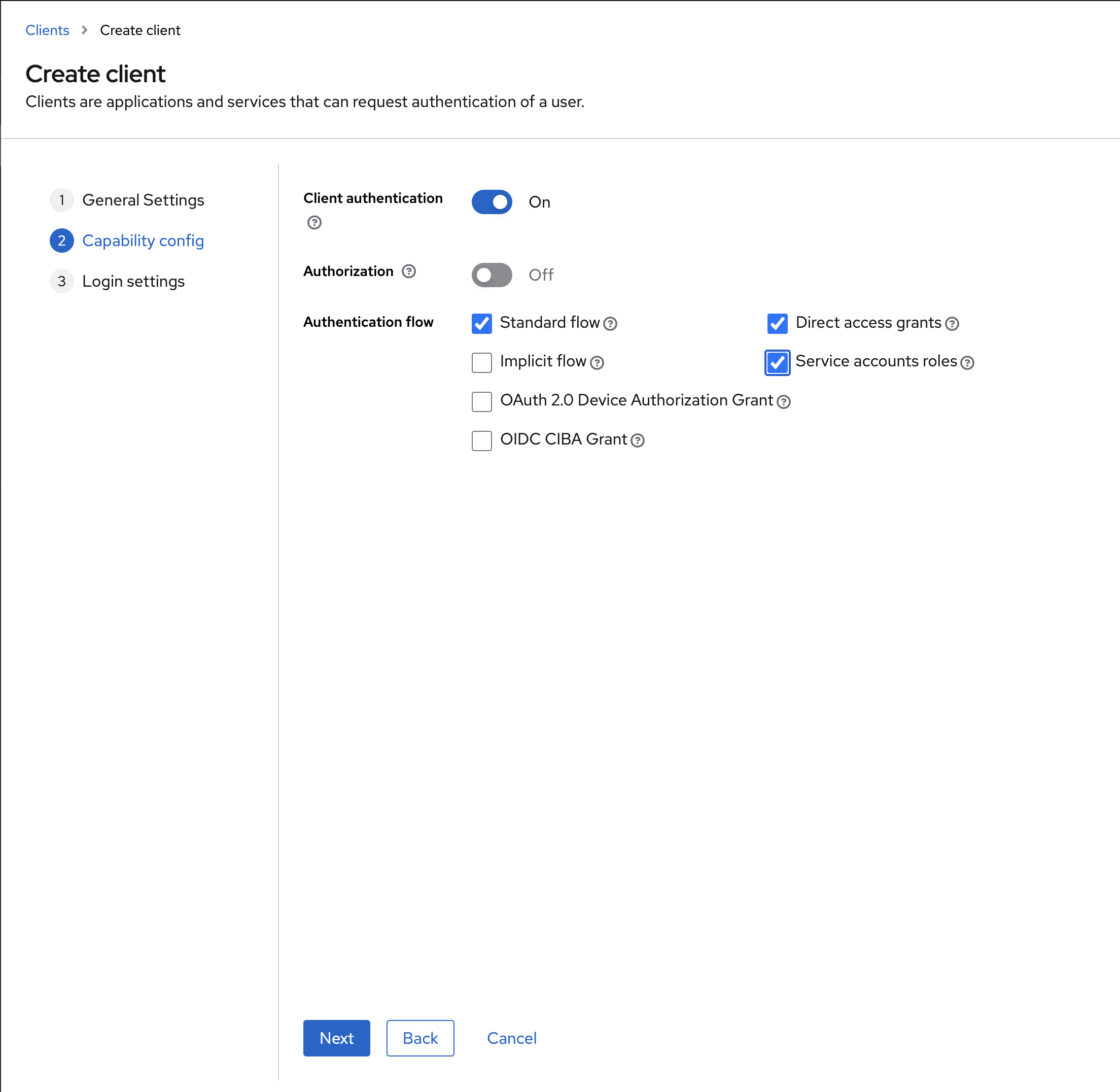
Task: Open help for Standard flow
Action: click(x=610, y=324)
